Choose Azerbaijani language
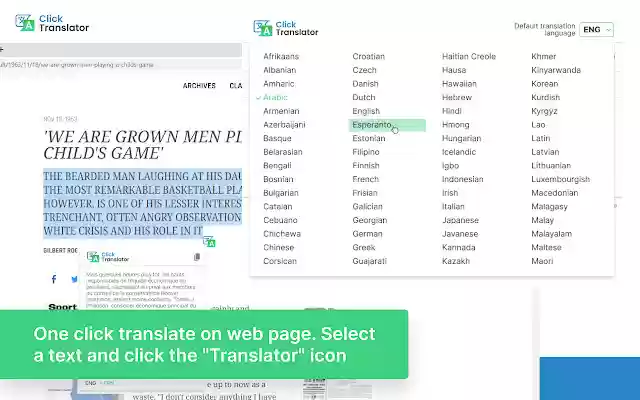Screen dimensions: 640x400 [284, 124]
